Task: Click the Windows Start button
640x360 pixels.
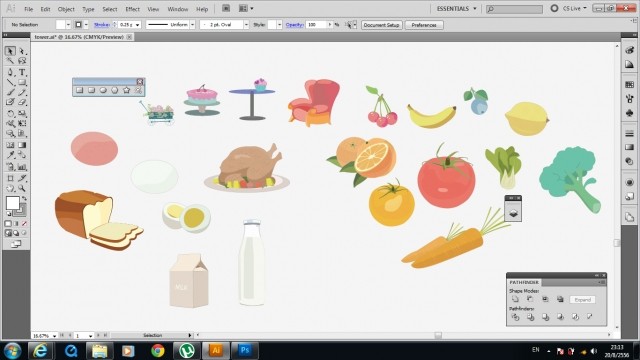Action: pos(13,350)
